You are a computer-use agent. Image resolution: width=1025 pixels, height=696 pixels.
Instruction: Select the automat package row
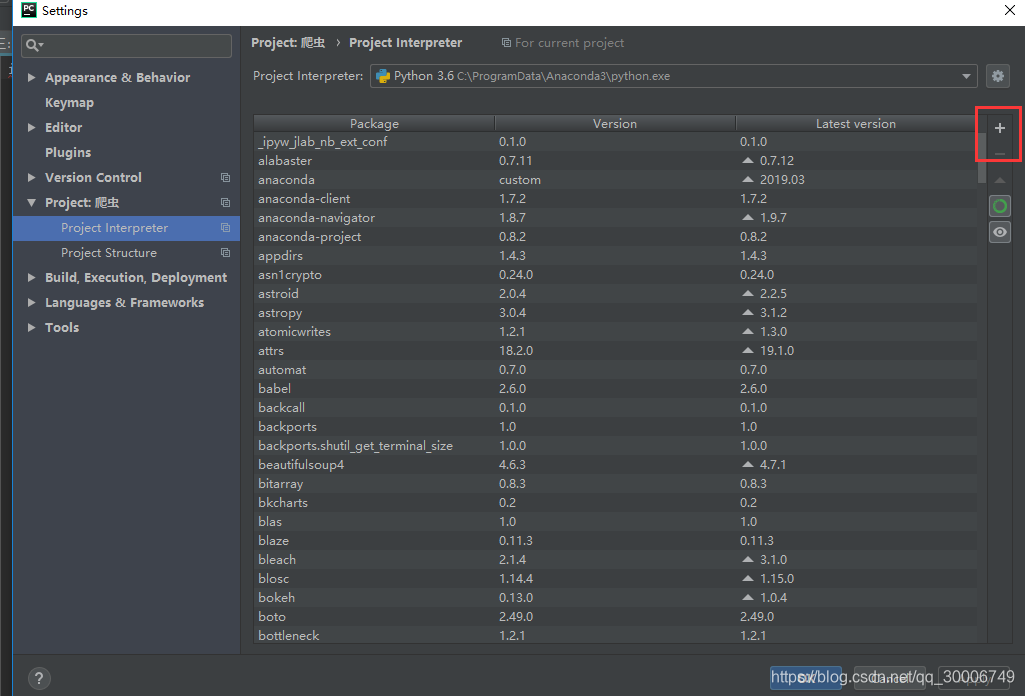[615, 369]
